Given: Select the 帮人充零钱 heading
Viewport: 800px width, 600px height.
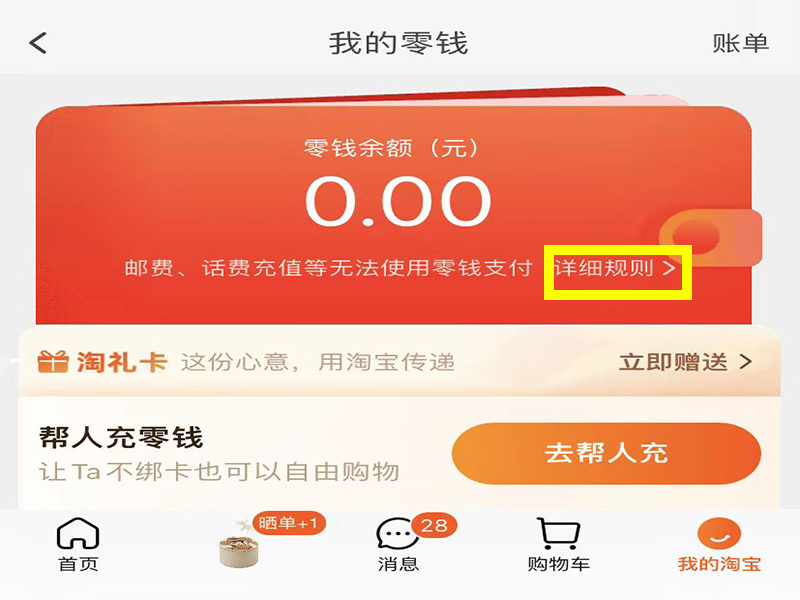Looking at the screenshot, I should [x=121, y=438].
